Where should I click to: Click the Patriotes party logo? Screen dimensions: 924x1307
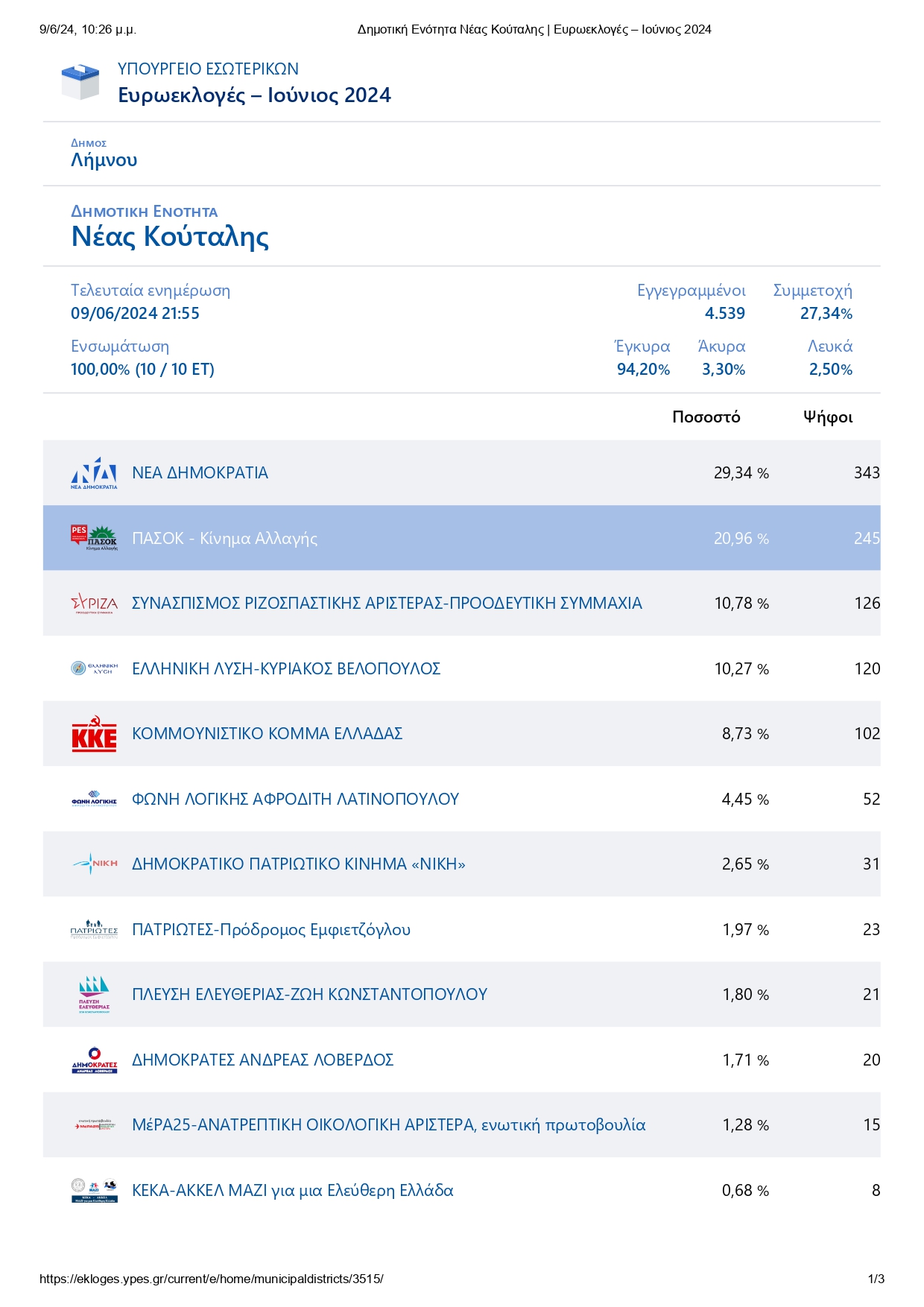(x=94, y=929)
